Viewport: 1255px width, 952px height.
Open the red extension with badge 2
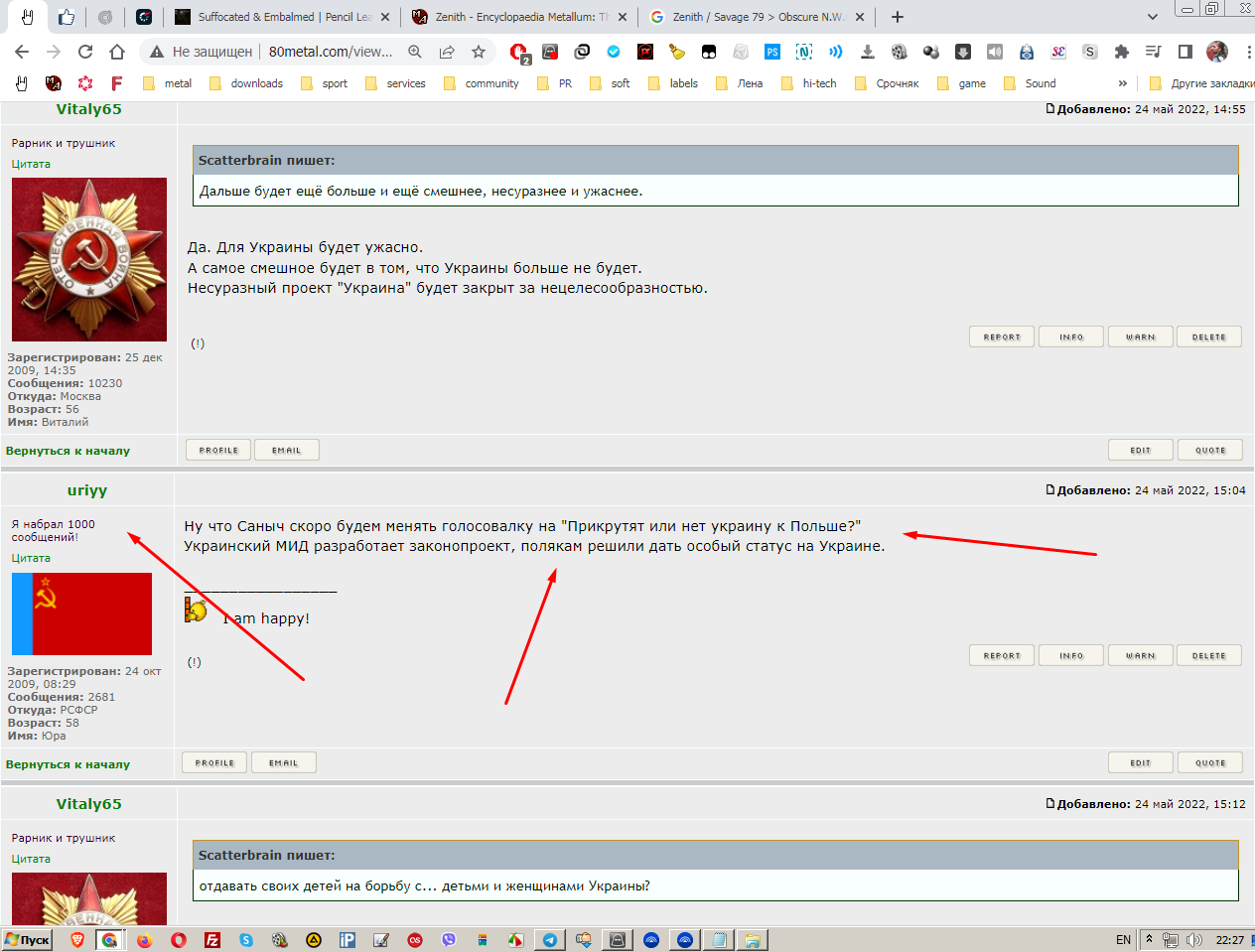[x=518, y=53]
